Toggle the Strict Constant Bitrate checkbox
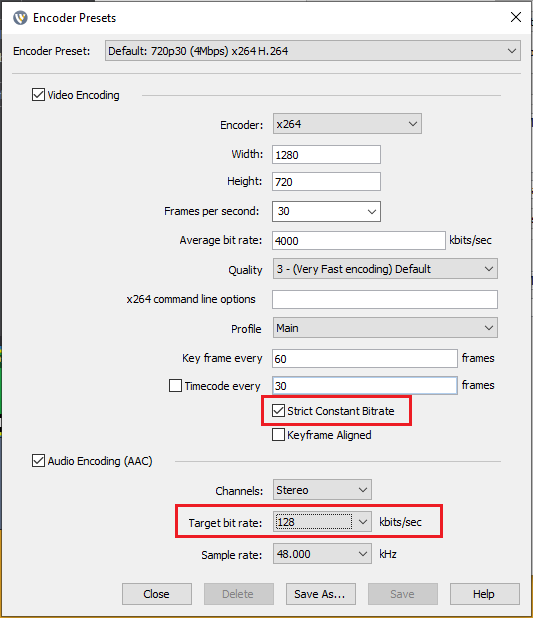533x618 pixels. pos(278,411)
